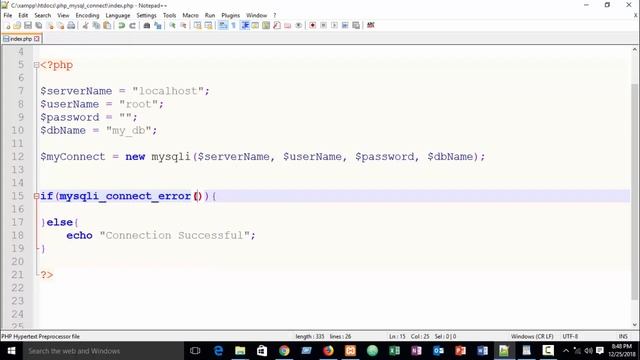Image resolution: width=640 pixels, height=360 pixels.
Task: Open the Macro menu
Action: click(x=190, y=16)
